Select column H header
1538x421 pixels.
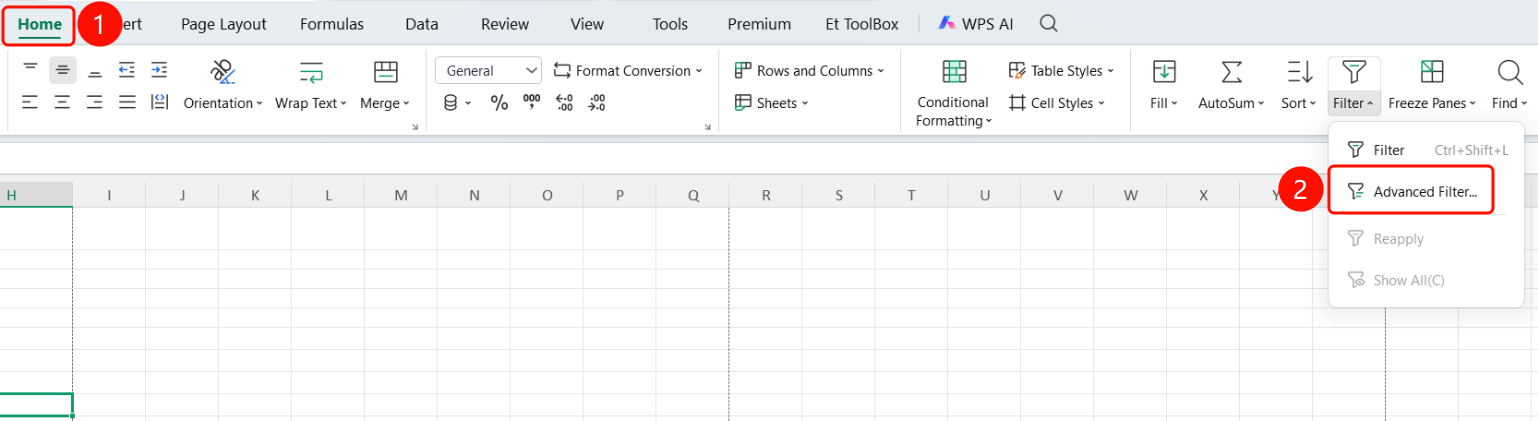[36, 195]
